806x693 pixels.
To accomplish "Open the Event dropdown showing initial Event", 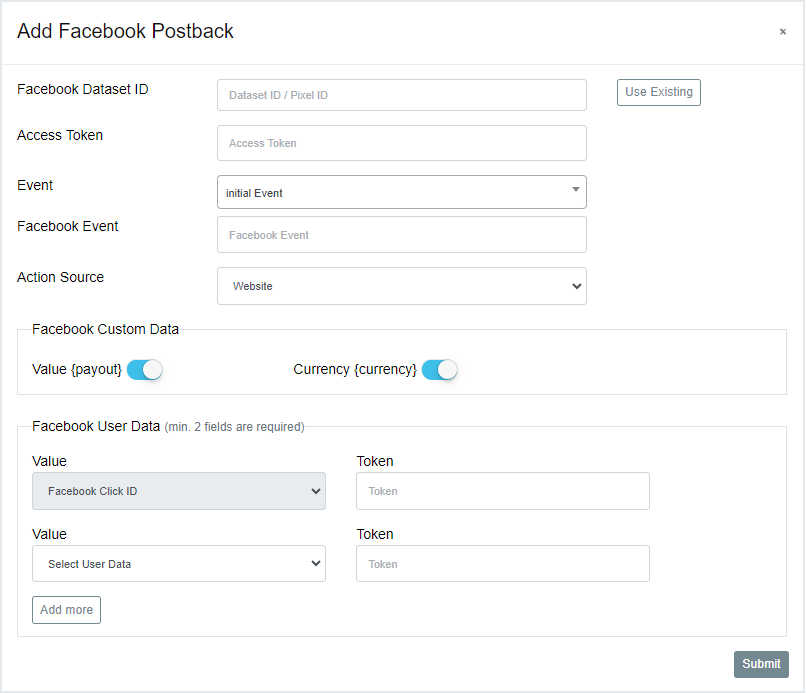I will point(401,192).
